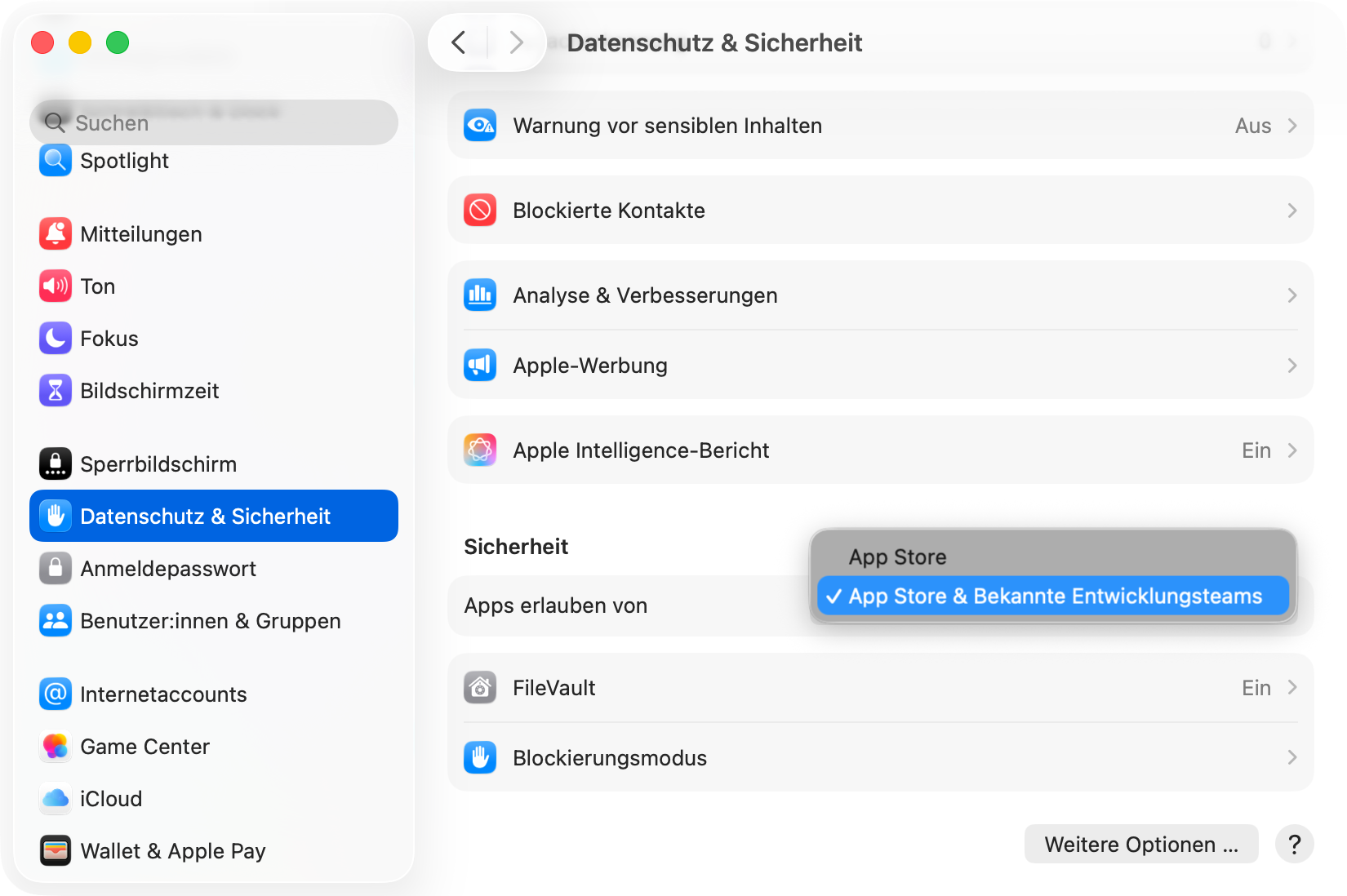This screenshot has height=896, width=1347.
Task: Select App Store & Bekannte Entwicklungsteams option
Action: pos(1055,597)
